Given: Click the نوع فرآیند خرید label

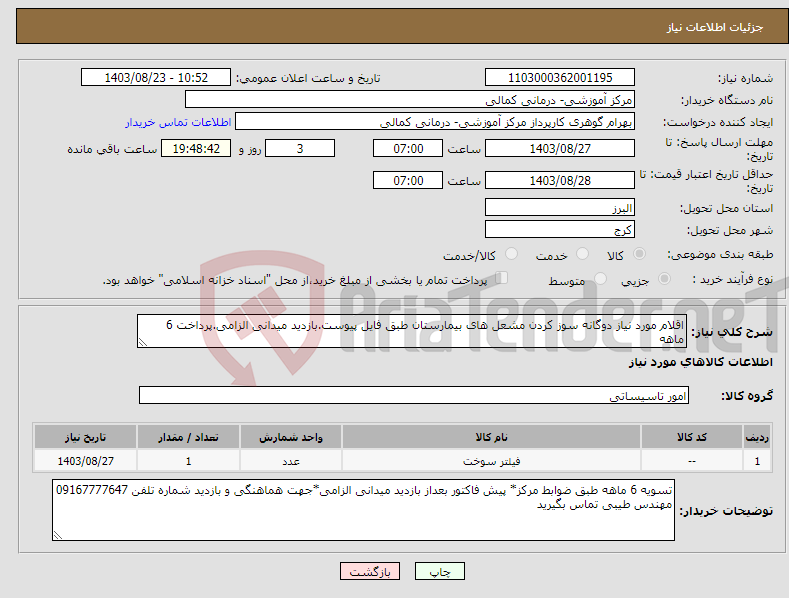Looking at the screenshot, I should pyautogui.click(x=733, y=279).
